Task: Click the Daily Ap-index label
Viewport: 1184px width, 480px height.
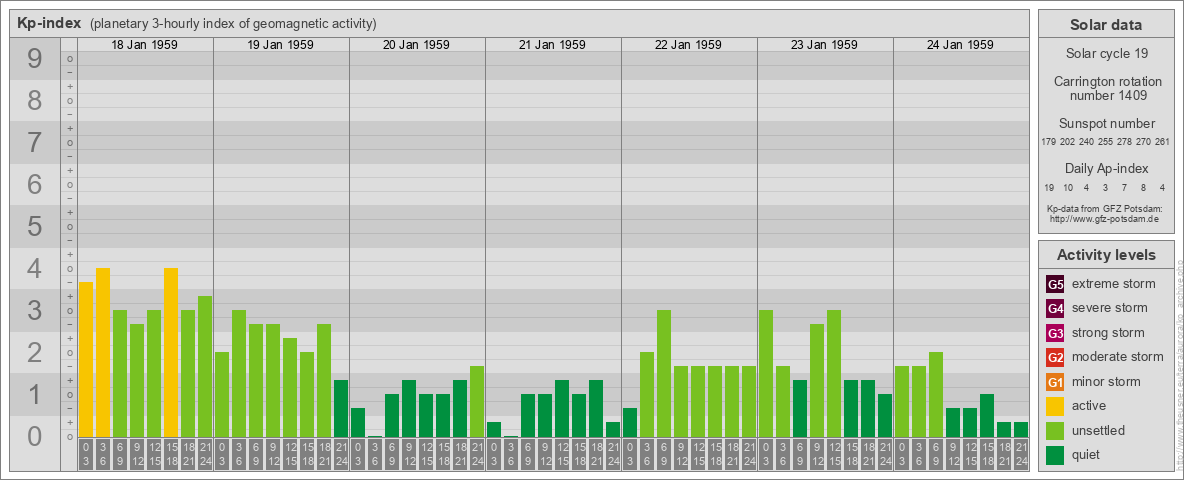Action: pos(1106,169)
